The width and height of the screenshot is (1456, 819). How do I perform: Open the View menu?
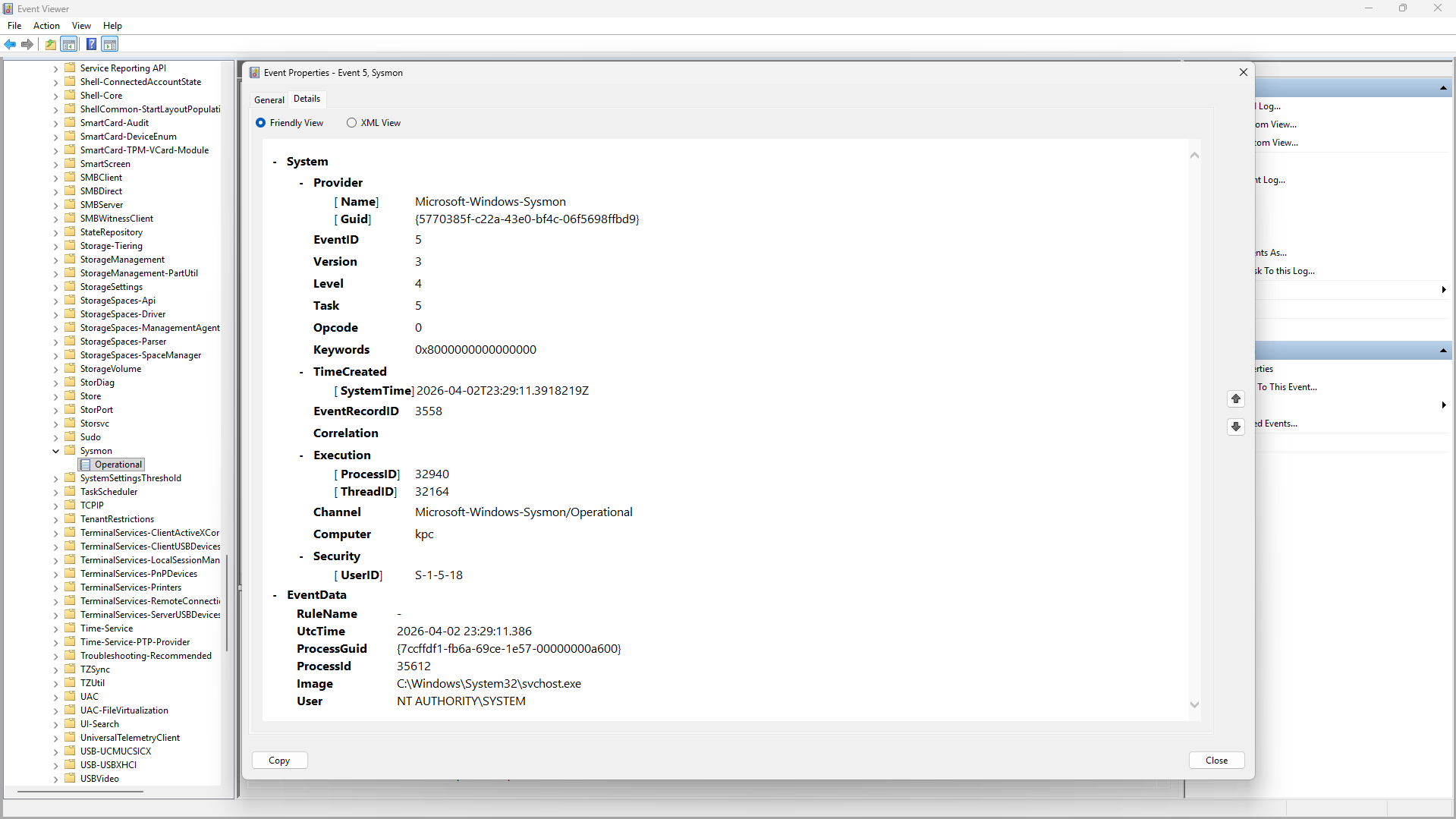(x=81, y=26)
